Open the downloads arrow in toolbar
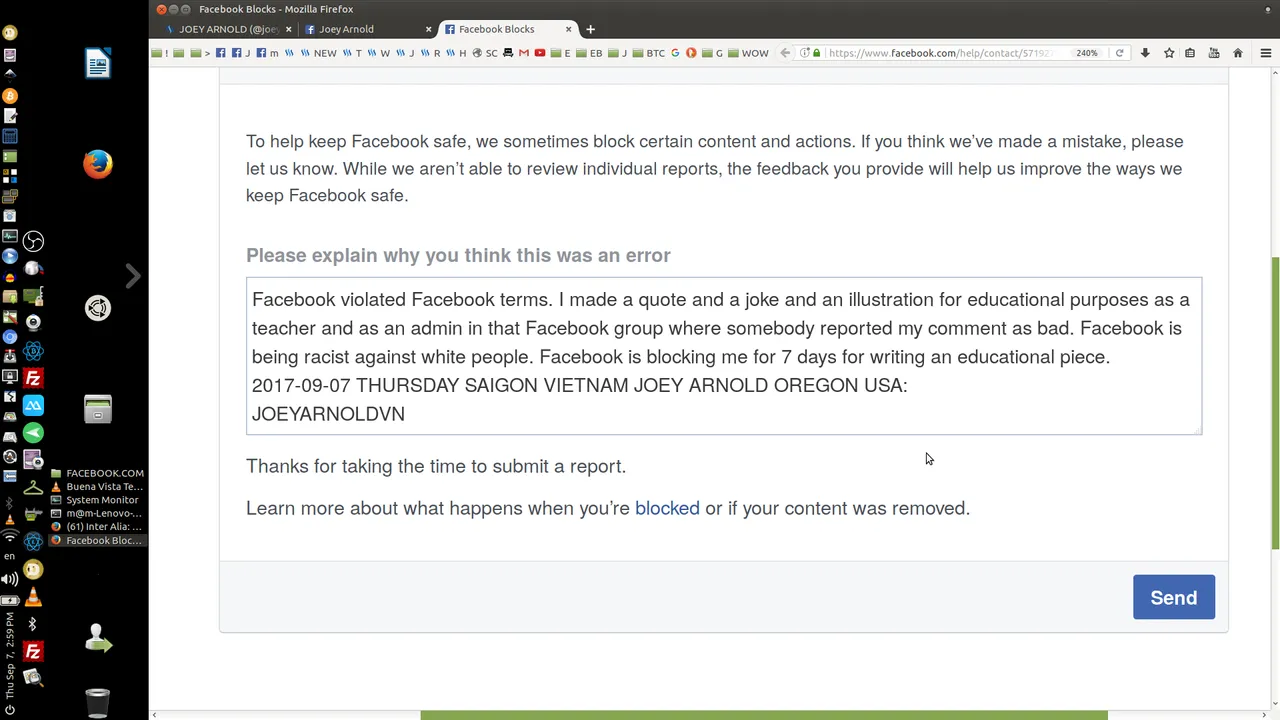The width and height of the screenshot is (1280, 720). click(x=1145, y=53)
